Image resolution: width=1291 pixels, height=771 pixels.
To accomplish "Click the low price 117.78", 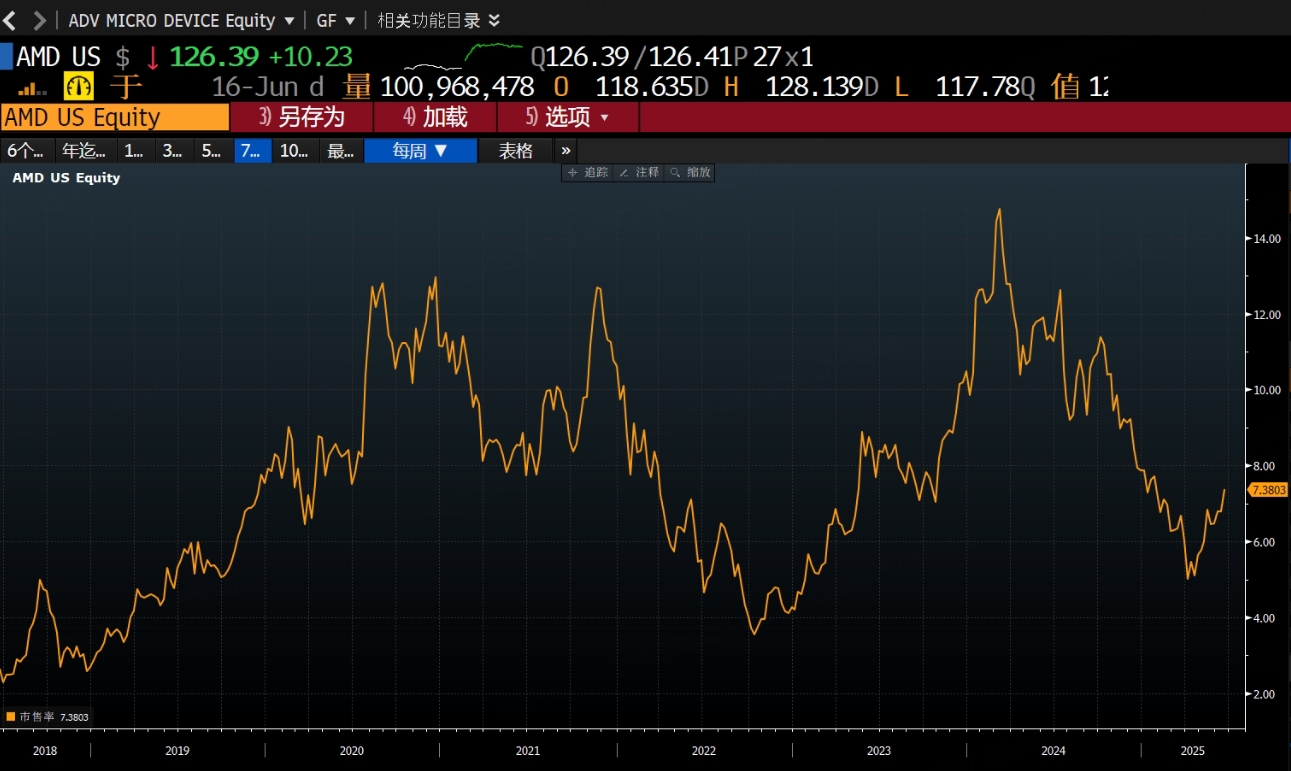I will tap(977, 87).
